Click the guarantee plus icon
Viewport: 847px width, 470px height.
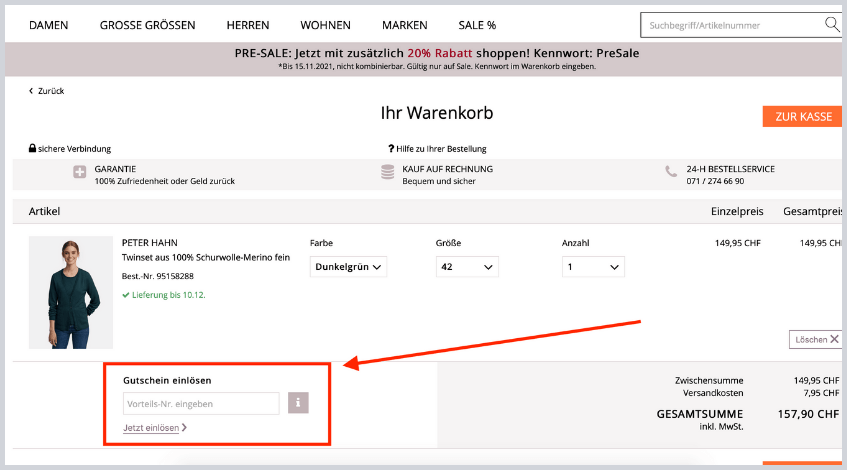[80, 172]
